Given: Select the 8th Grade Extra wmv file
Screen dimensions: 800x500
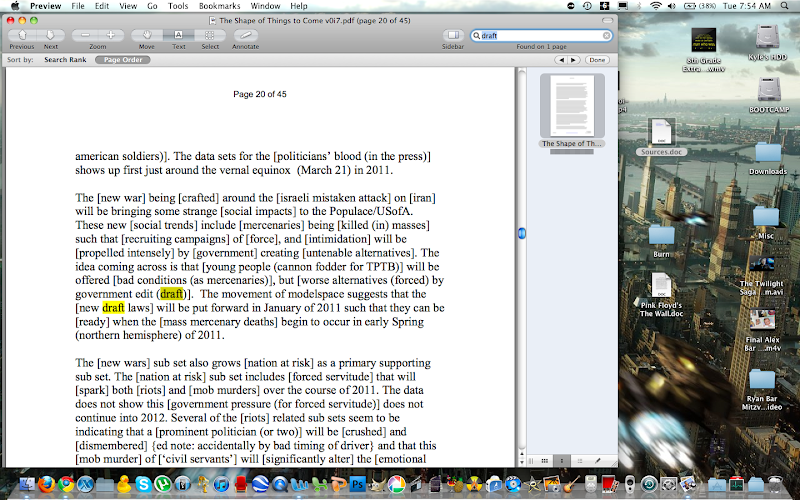Looking at the screenshot, I should 704,49.
